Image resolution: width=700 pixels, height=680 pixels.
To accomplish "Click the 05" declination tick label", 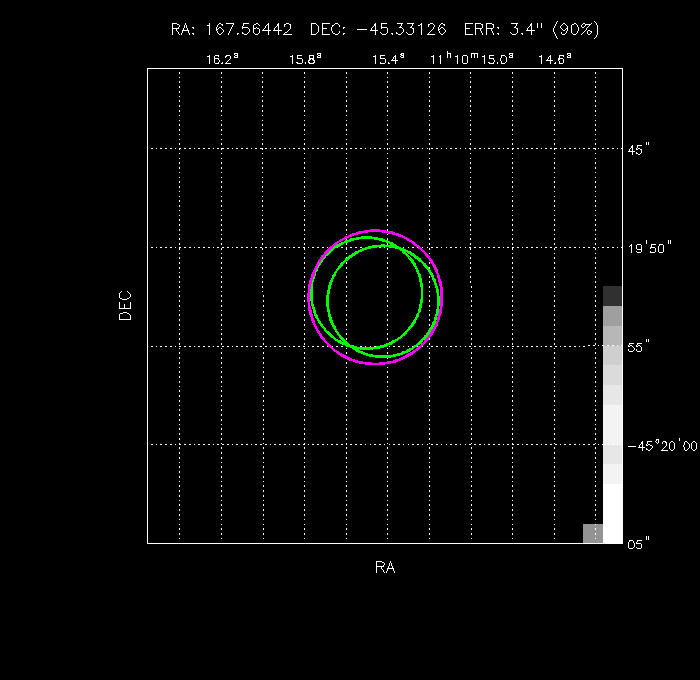I will [x=638, y=543].
